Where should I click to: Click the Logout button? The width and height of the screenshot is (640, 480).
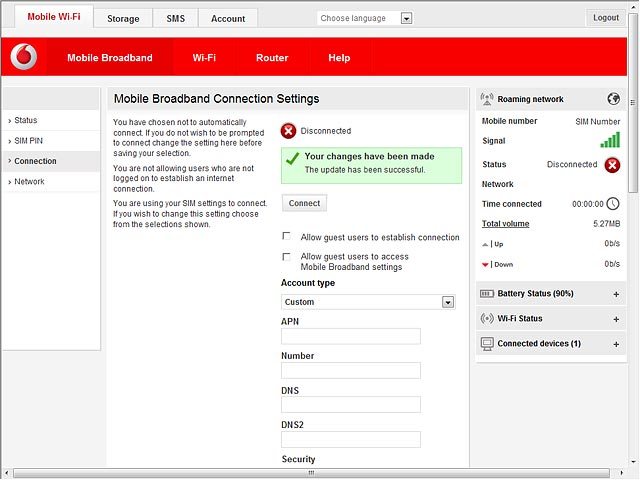point(606,18)
